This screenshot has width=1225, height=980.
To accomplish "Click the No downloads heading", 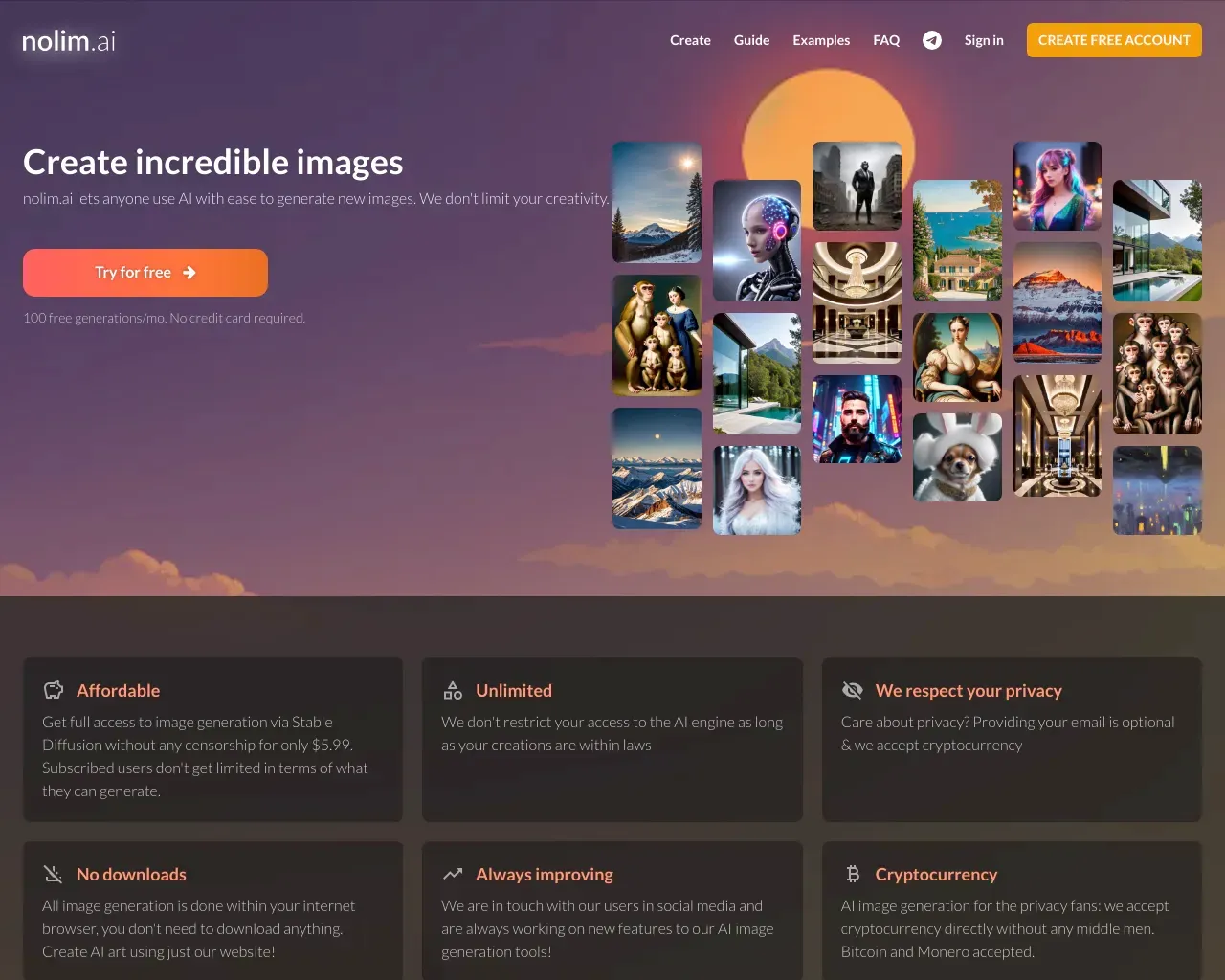I will pyautogui.click(x=131, y=874).
